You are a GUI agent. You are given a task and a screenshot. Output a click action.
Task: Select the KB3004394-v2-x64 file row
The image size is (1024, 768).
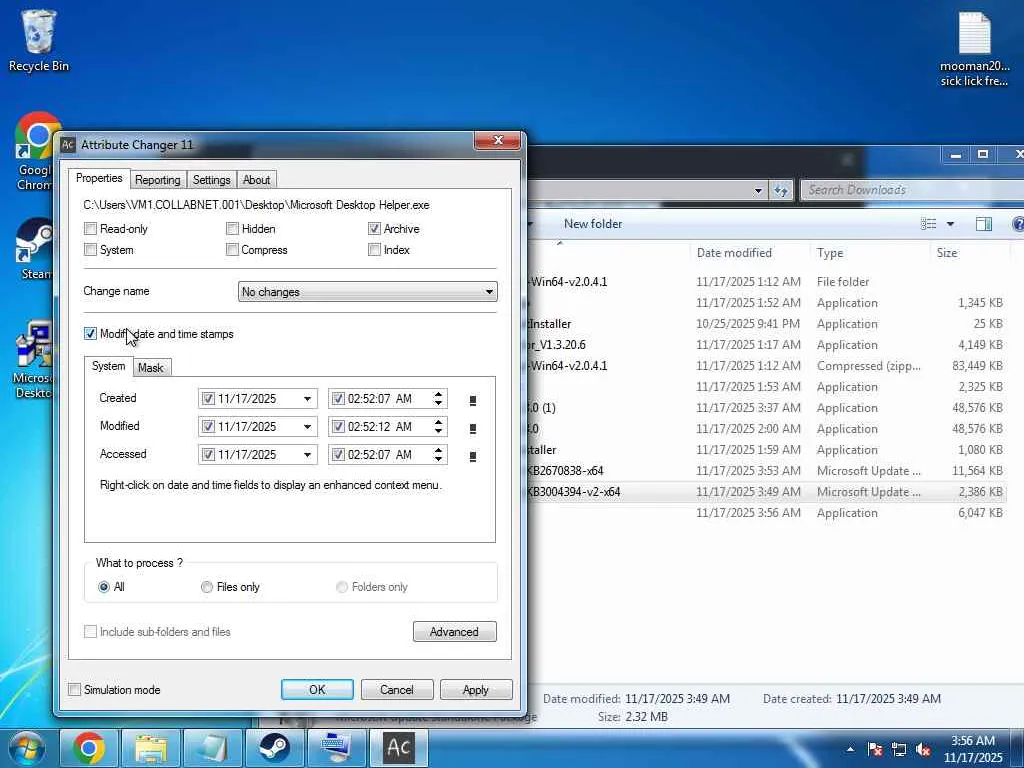tap(767, 492)
